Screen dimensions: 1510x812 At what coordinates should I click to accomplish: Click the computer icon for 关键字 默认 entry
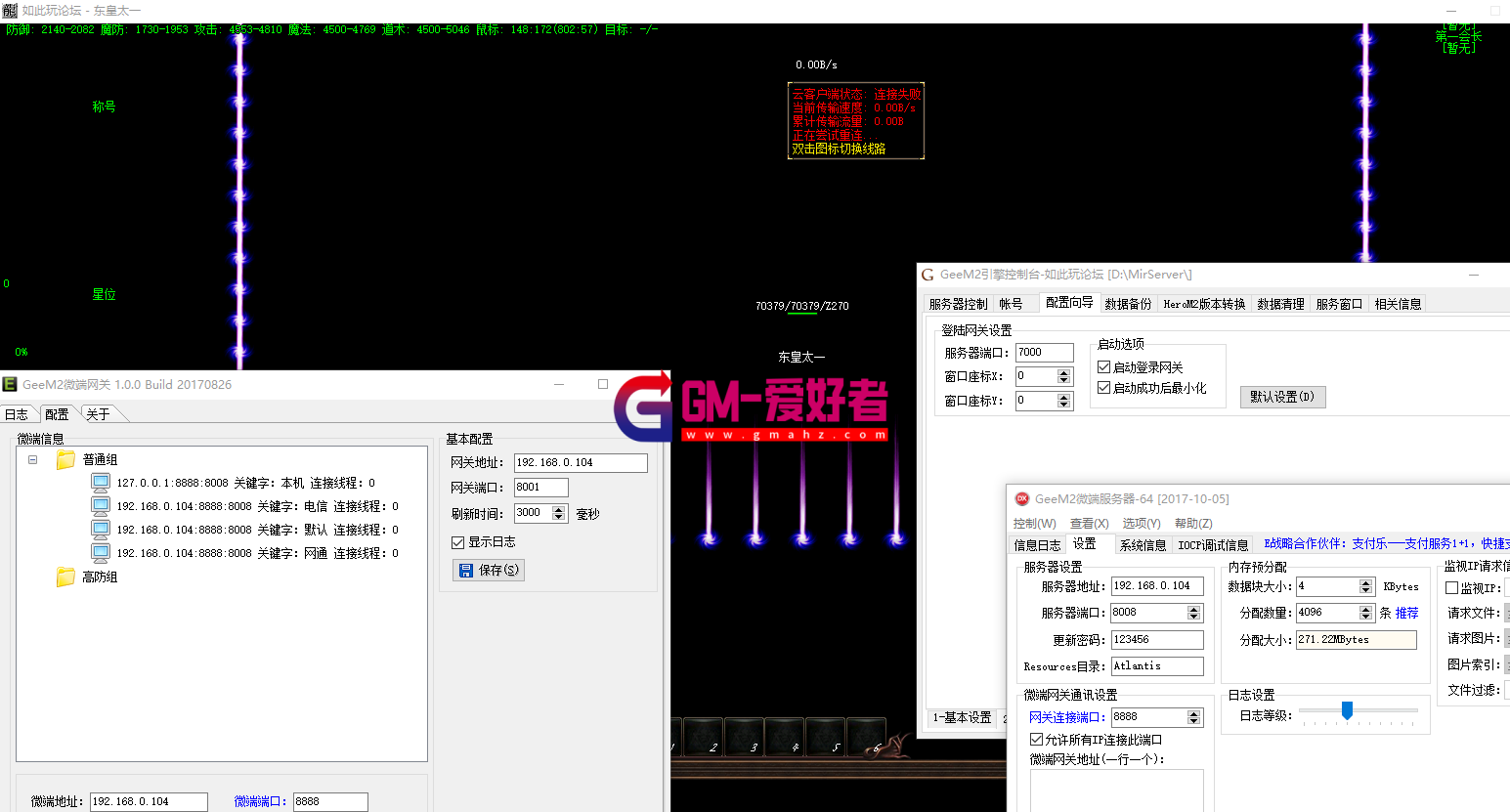coord(101,530)
